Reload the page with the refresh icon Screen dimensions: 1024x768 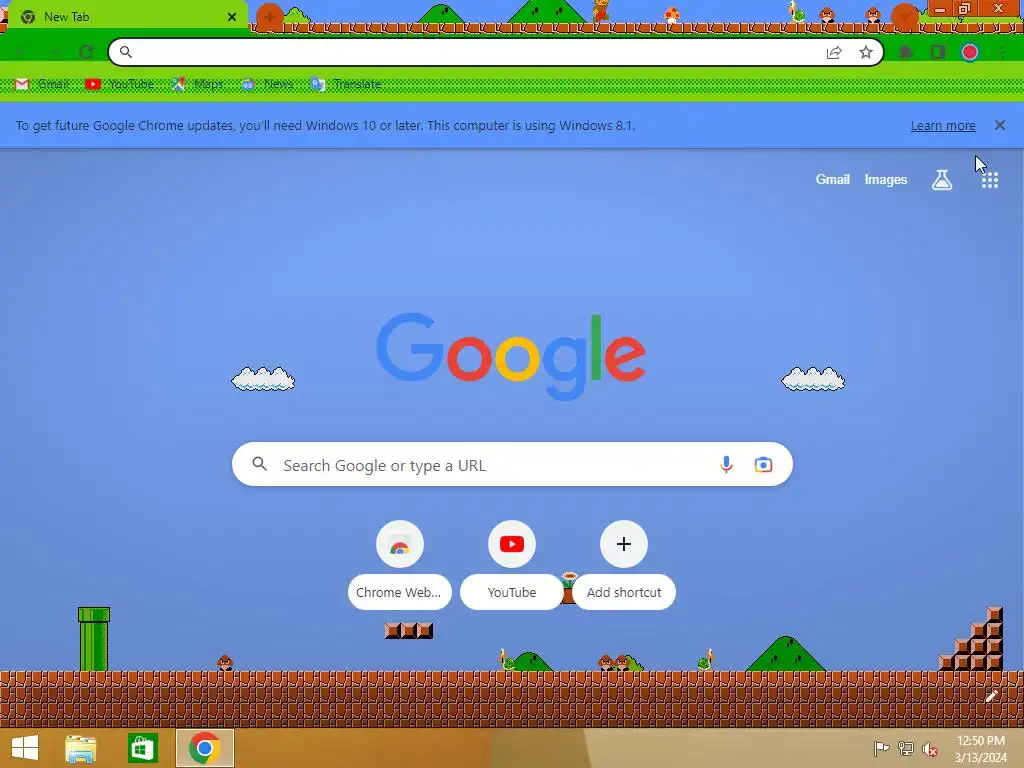click(86, 52)
